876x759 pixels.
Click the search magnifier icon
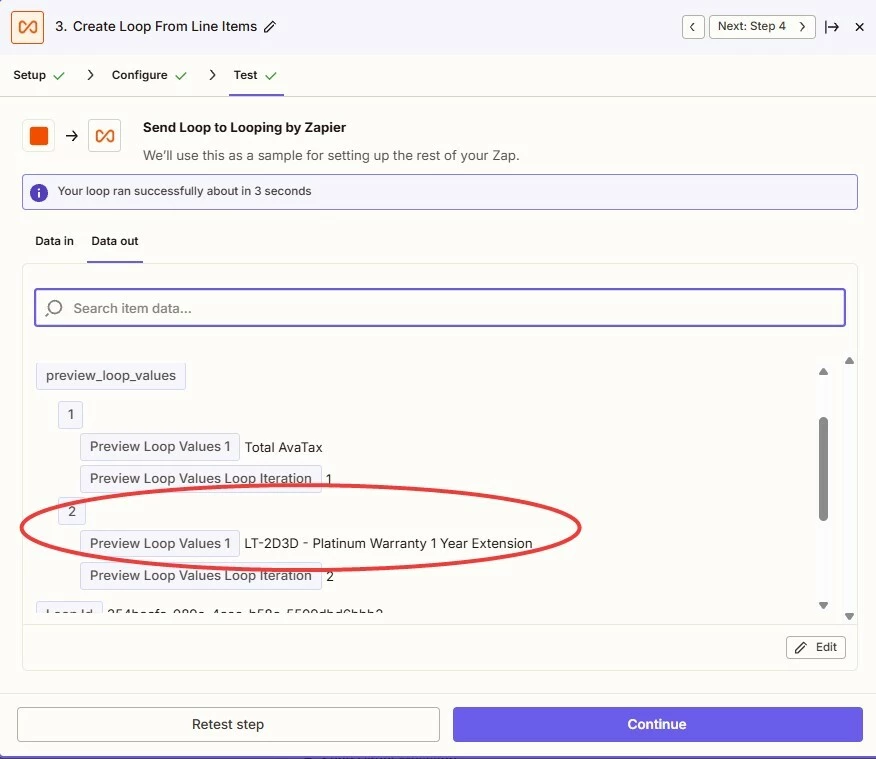pyautogui.click(x=54, y=308)
